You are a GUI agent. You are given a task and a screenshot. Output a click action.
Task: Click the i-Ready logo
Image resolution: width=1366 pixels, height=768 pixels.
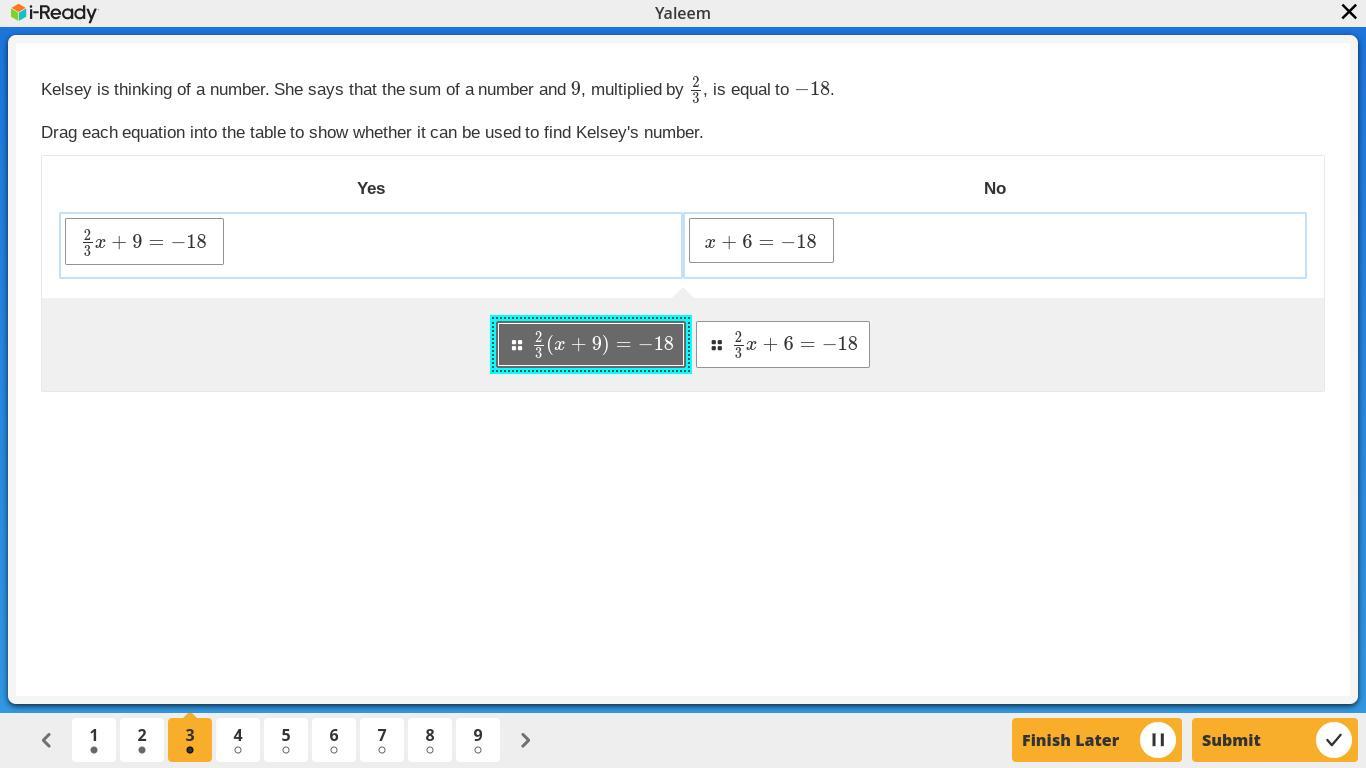pos(54,13)
